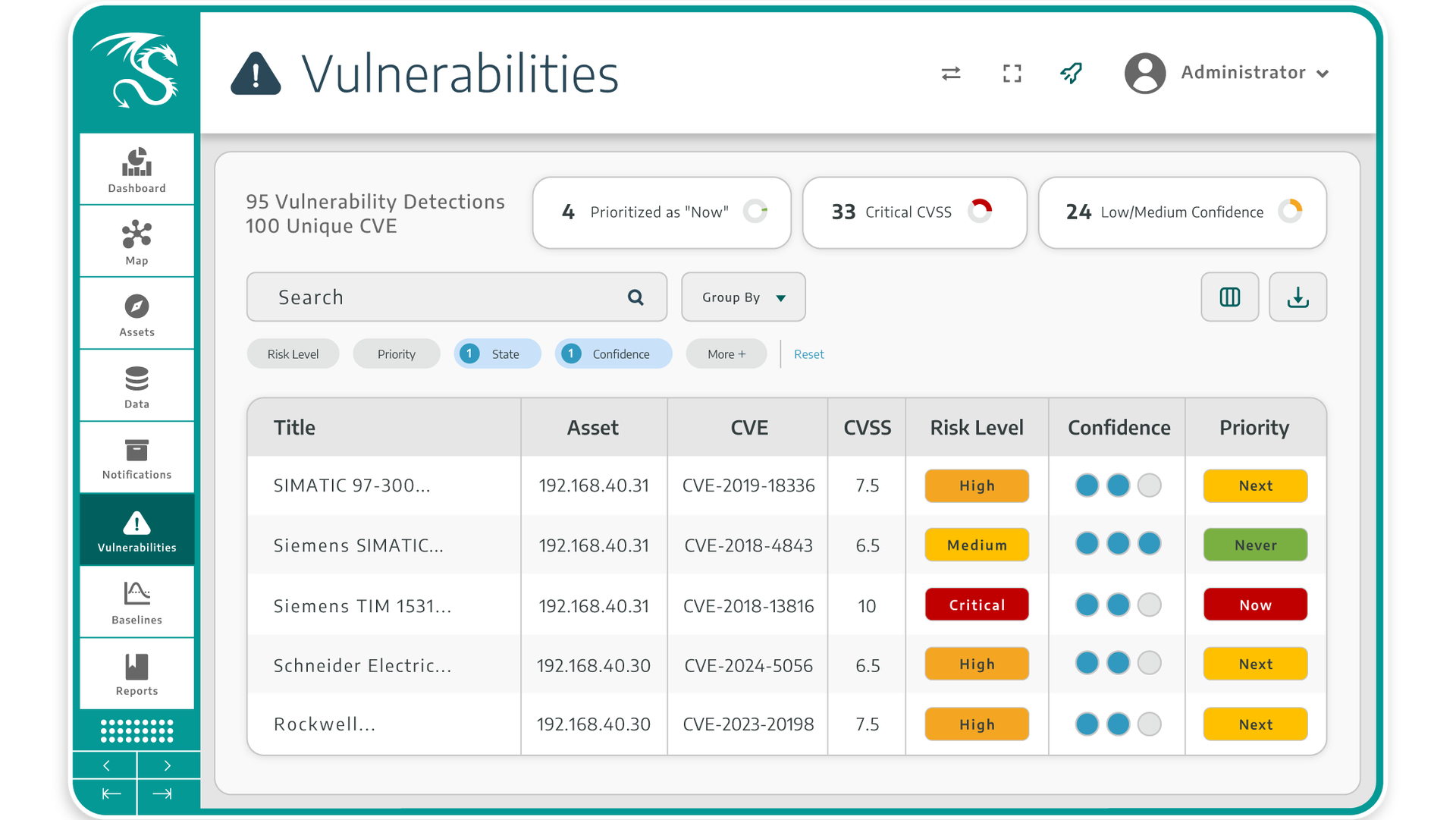Click the swap arrows icon in the header
1456x820 pixels.
tap(951, 73)
